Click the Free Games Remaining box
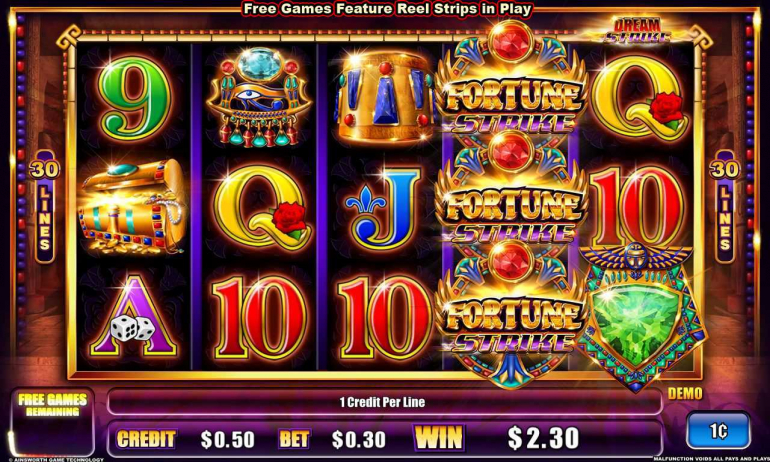This screenshot has height=462, width=770. point(52,423)
